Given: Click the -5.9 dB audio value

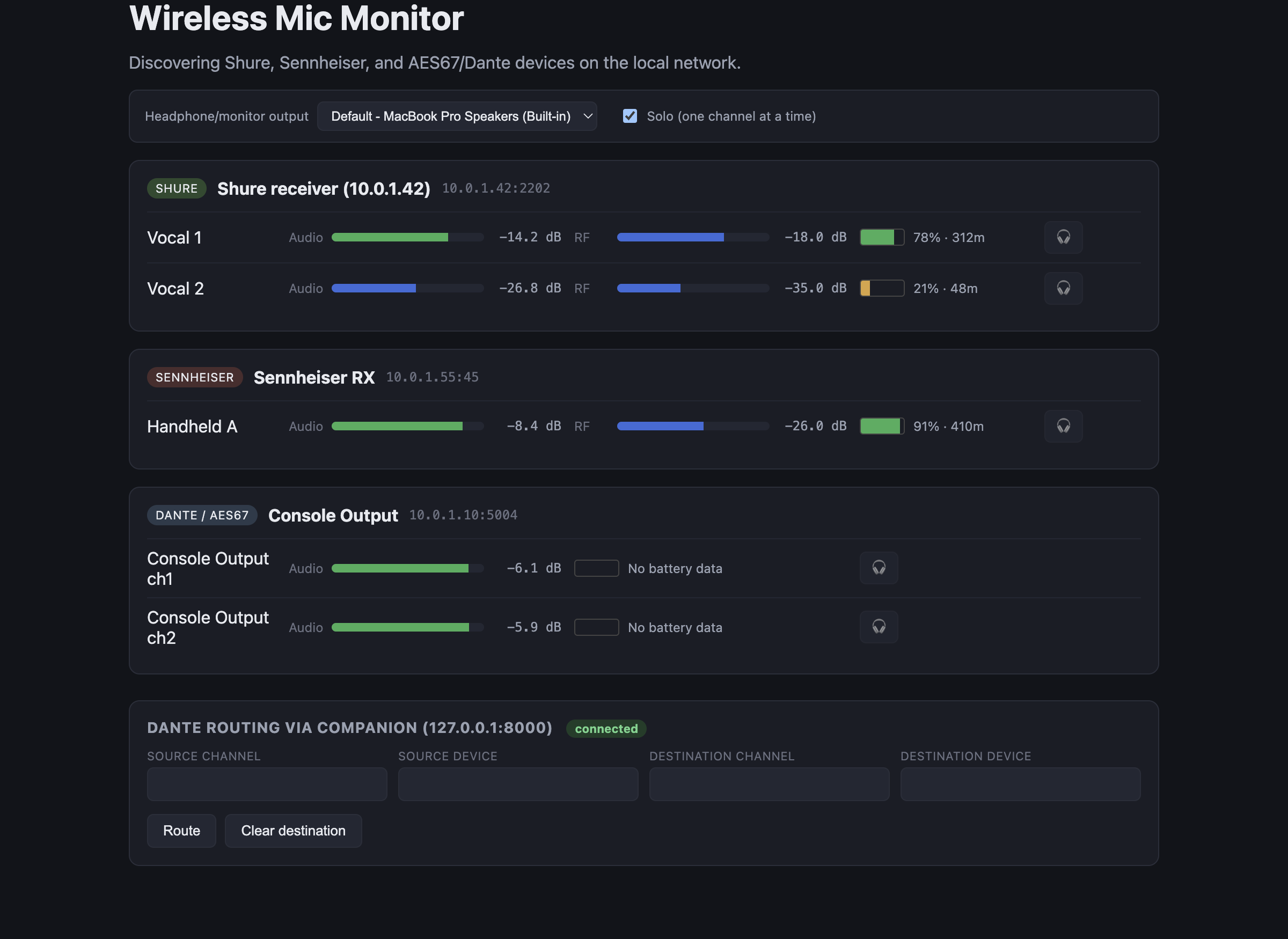Looking at the screenshot, I should click(534, 627).
